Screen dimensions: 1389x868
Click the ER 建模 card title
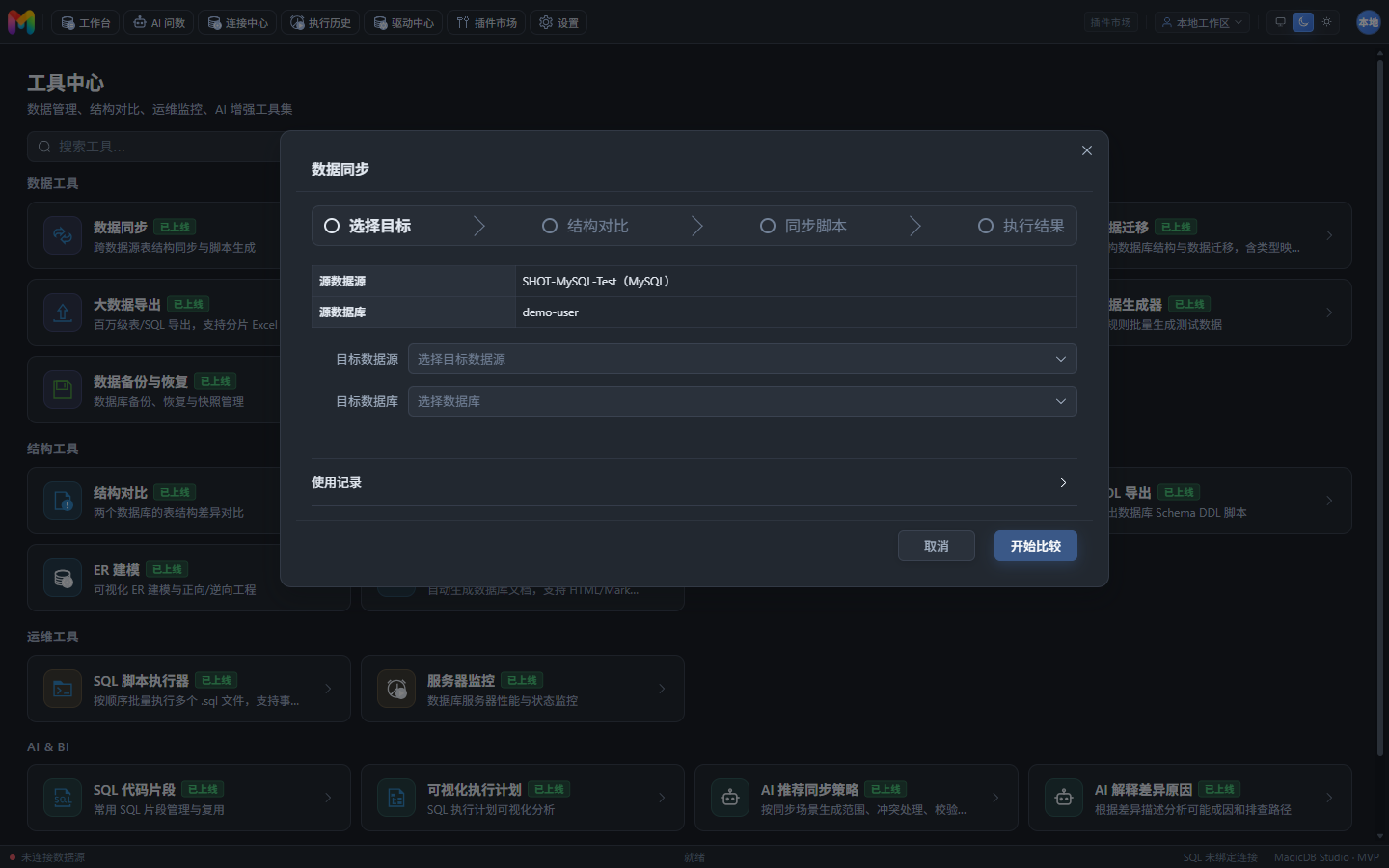click(117, 569)
